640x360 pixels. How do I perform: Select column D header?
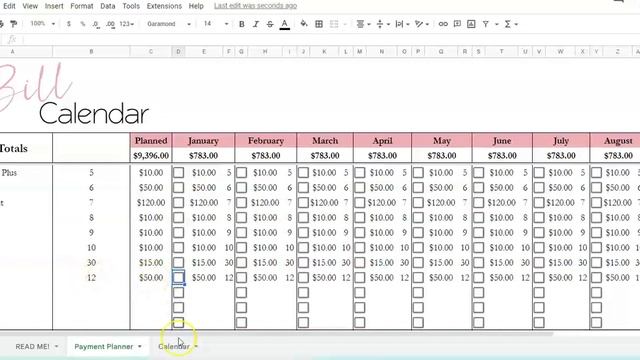(x=178, y=51)
